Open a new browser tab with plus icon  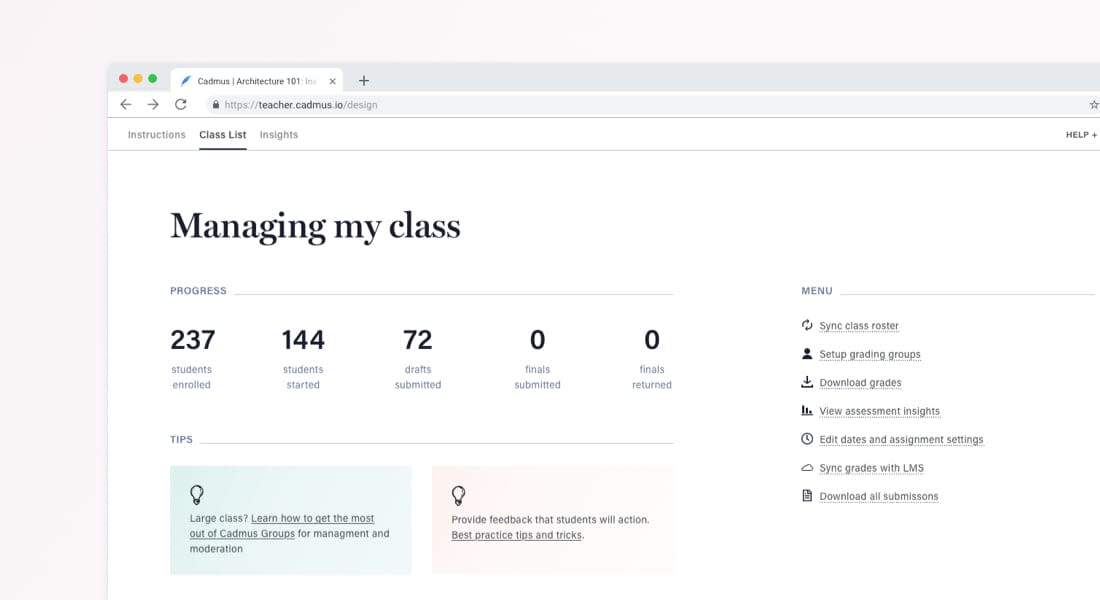coord(363,81)
